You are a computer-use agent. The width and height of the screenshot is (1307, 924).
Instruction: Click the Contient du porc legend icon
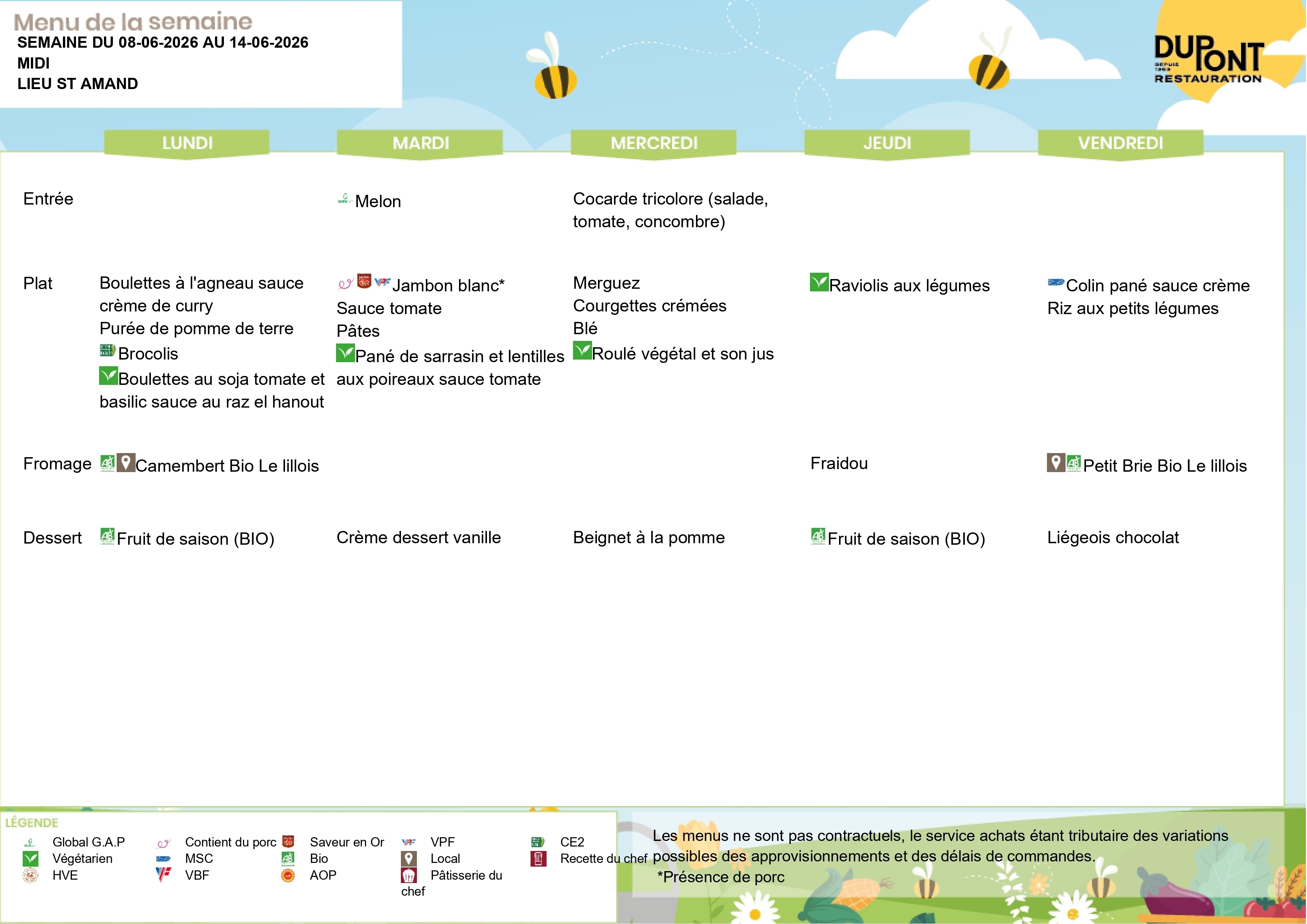(163, 842)
